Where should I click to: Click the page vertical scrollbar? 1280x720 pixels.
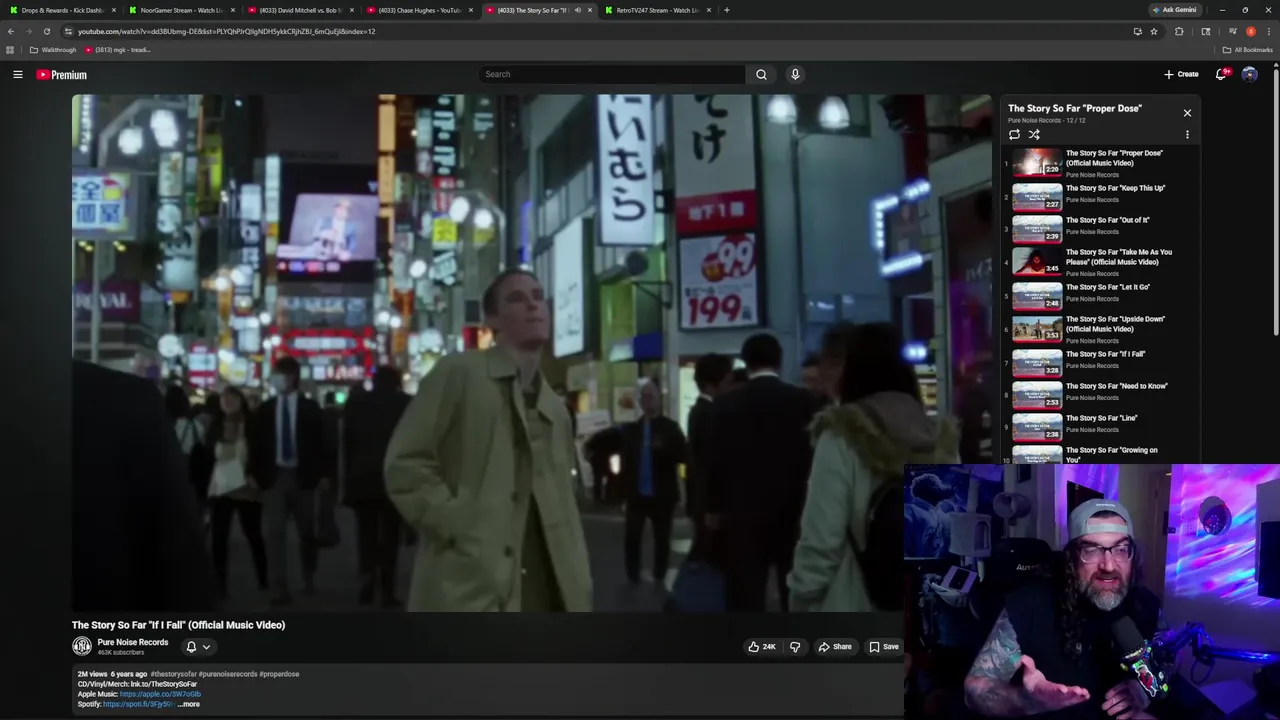(x=1275, y=200)
